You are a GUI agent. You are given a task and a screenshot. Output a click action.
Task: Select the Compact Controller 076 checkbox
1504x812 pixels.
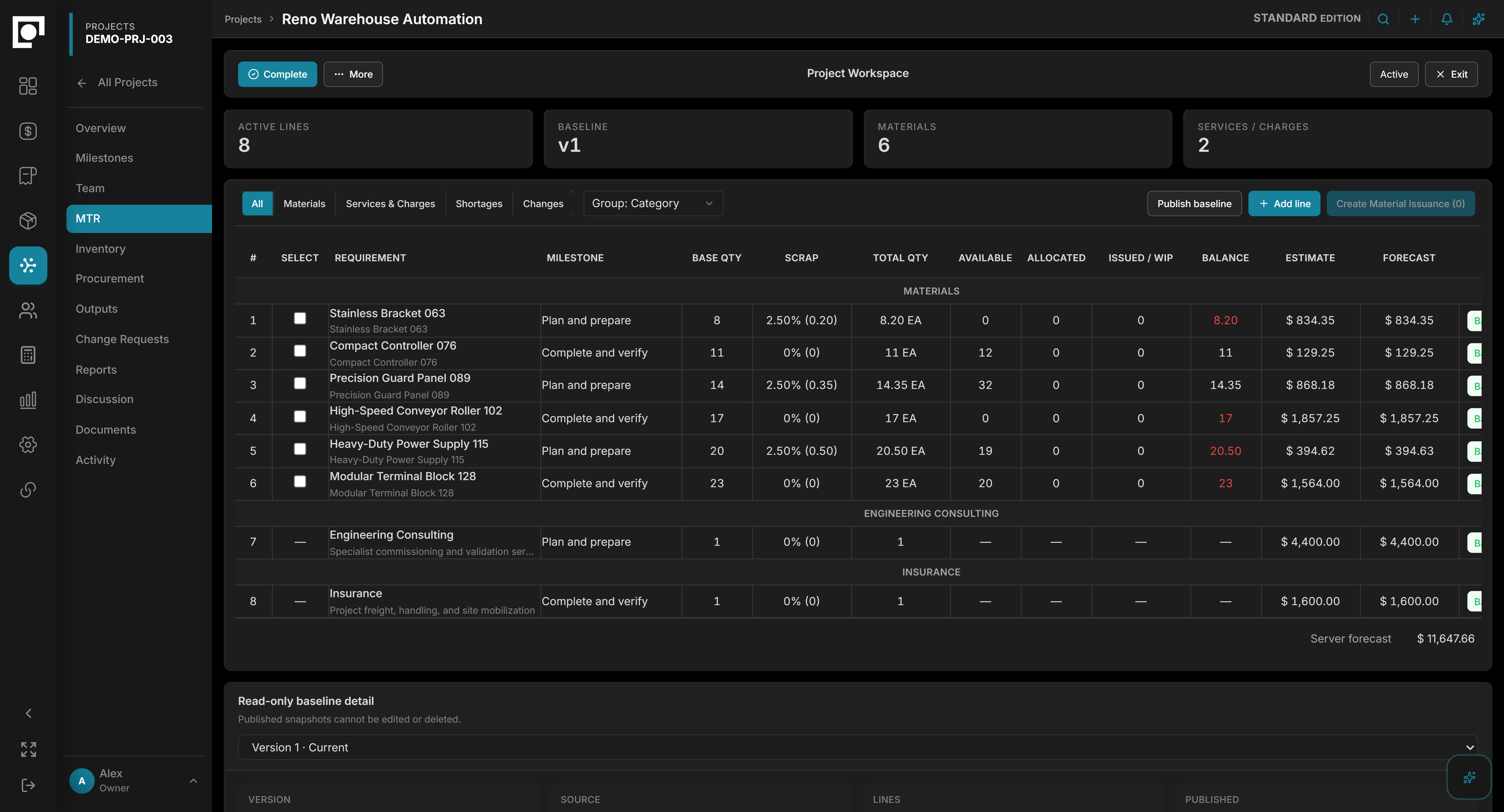coord(299,351)
